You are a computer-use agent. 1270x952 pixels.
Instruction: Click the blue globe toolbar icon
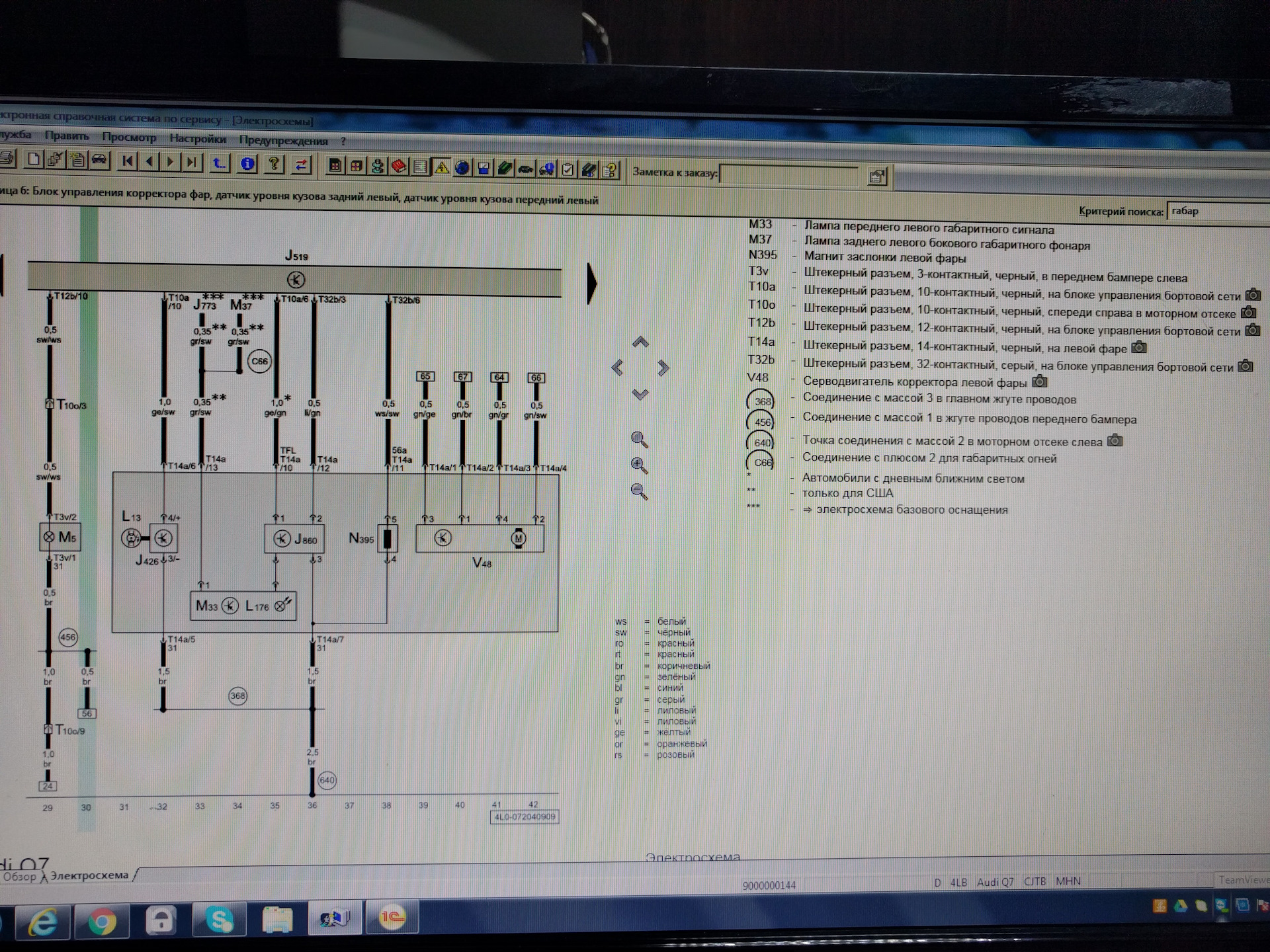(462, 168)
